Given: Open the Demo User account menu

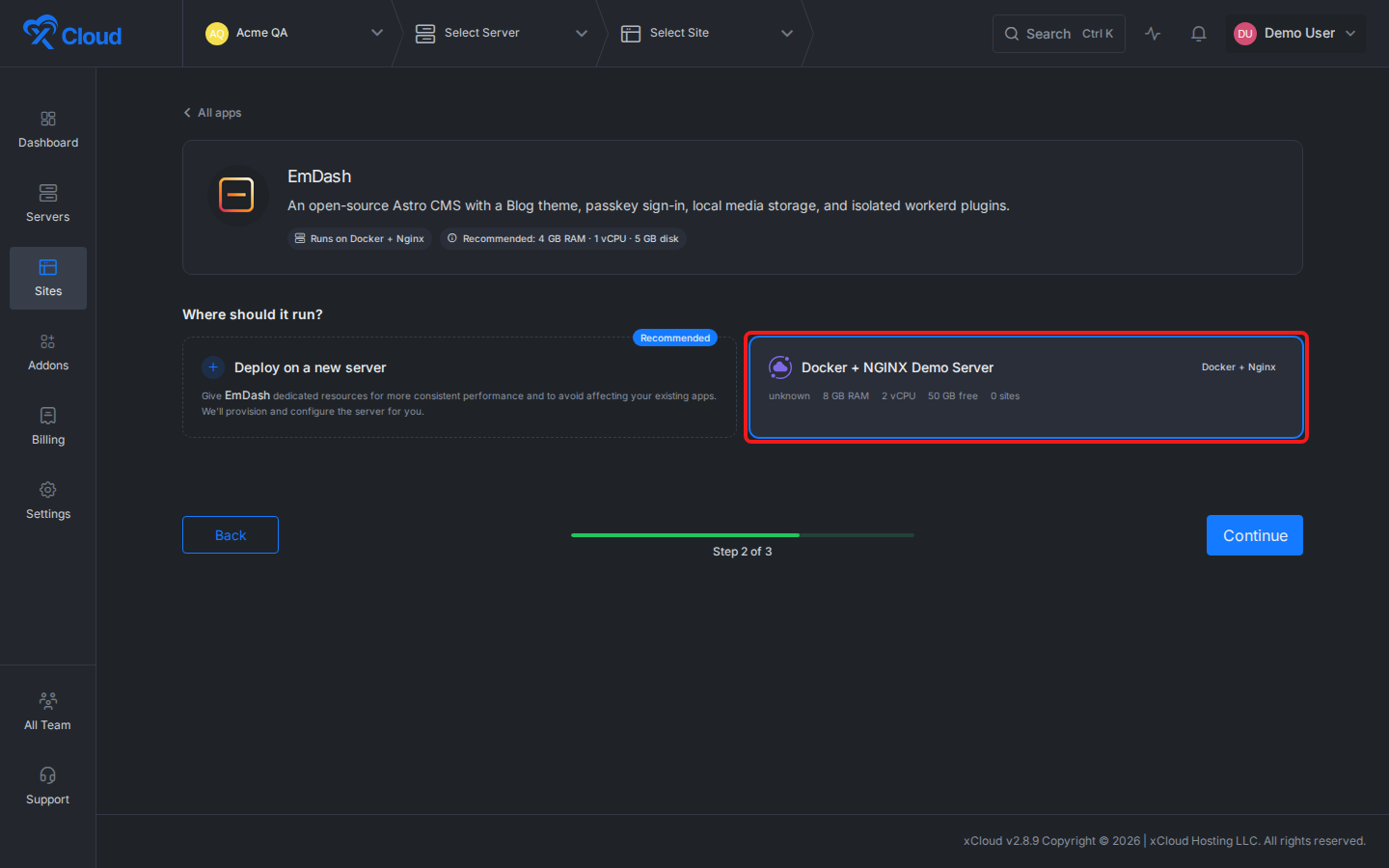Looking at the screenshot, I should [x=1295, y=34].
